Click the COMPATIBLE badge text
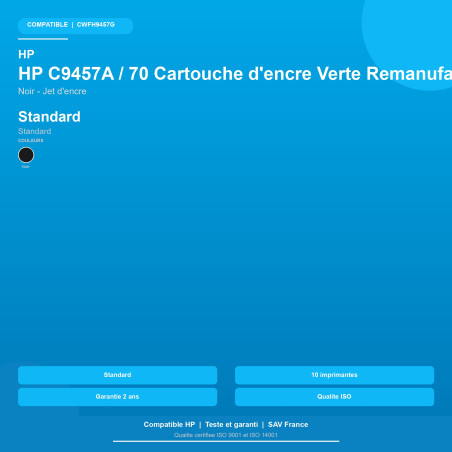 pos(47,25)
